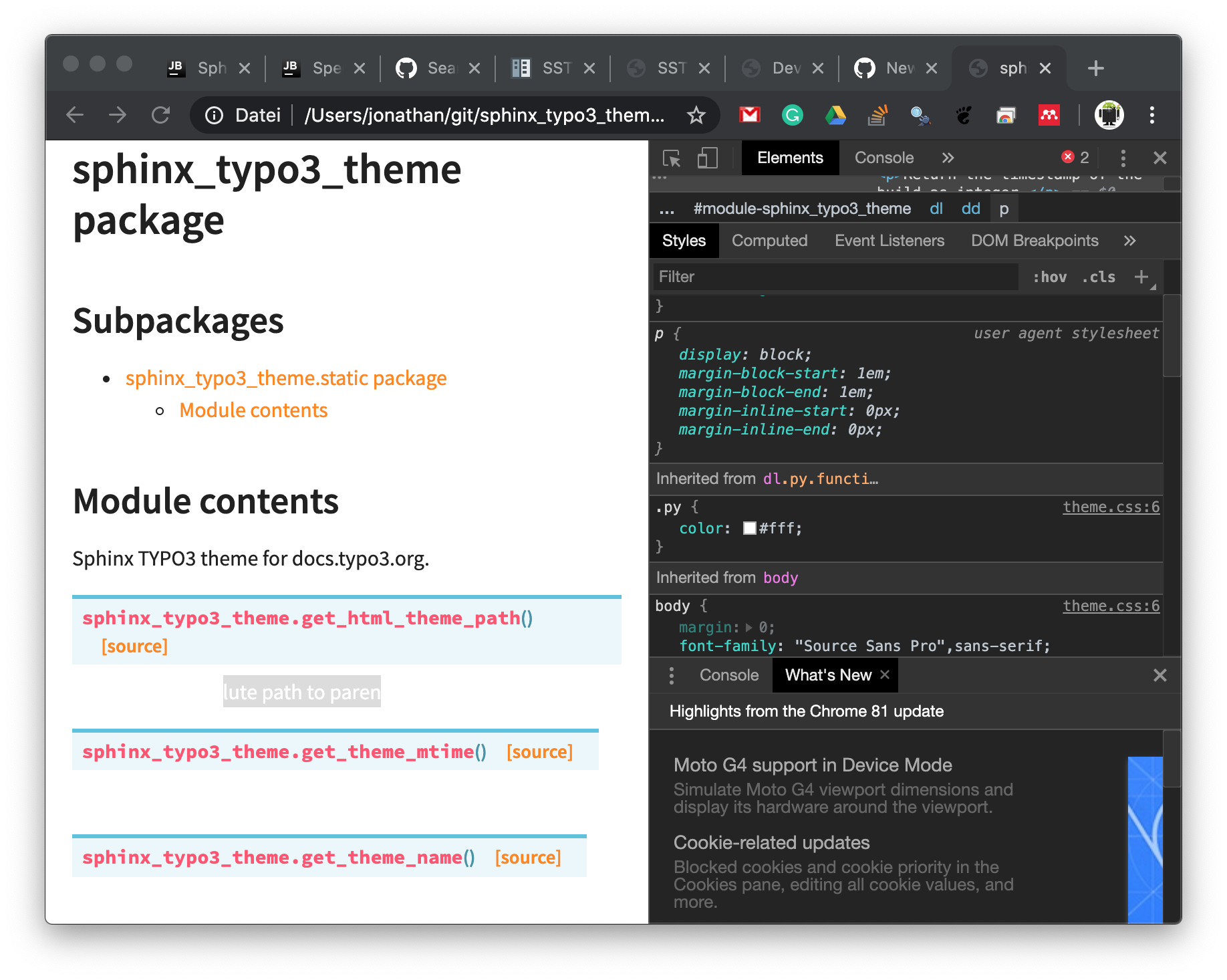The height and width of the screenshot is (980, 1227).
Task: Open the GNOME foot extension icon
Action: (964, 115)
